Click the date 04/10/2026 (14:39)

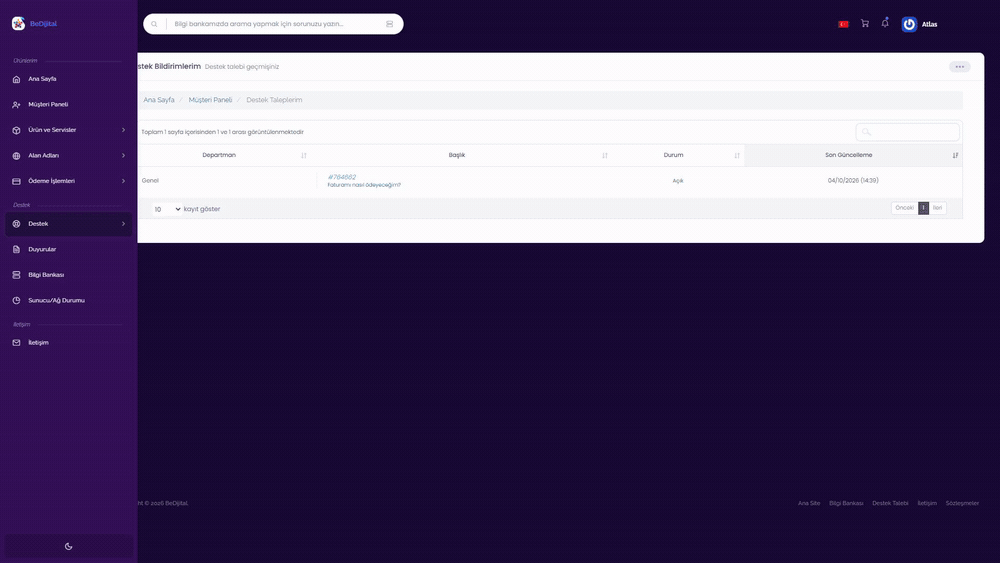pos(853,180)
